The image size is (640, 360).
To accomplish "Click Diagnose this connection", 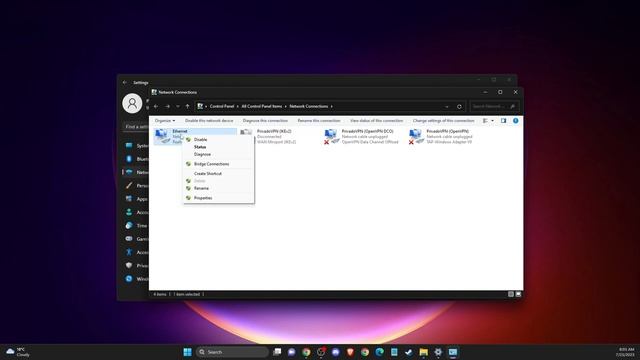I will click(x=265, y=121).
